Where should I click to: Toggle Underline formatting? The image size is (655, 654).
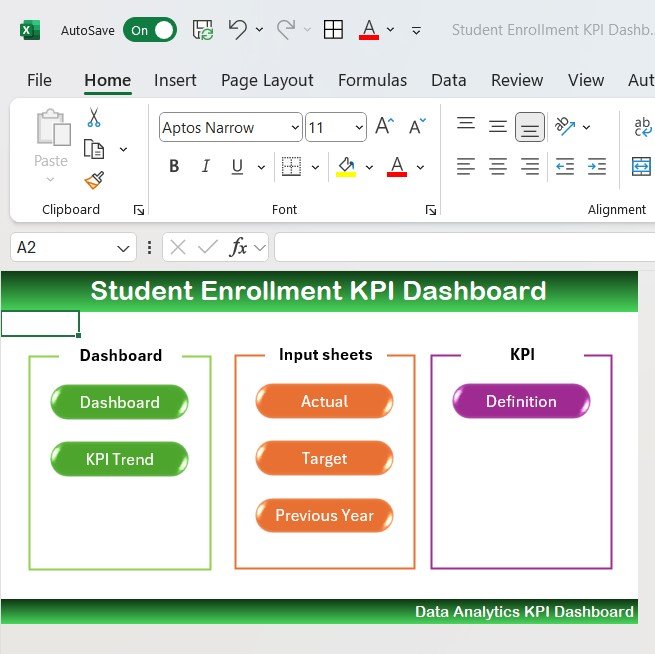pyautogui.click(x=237, y=166)
